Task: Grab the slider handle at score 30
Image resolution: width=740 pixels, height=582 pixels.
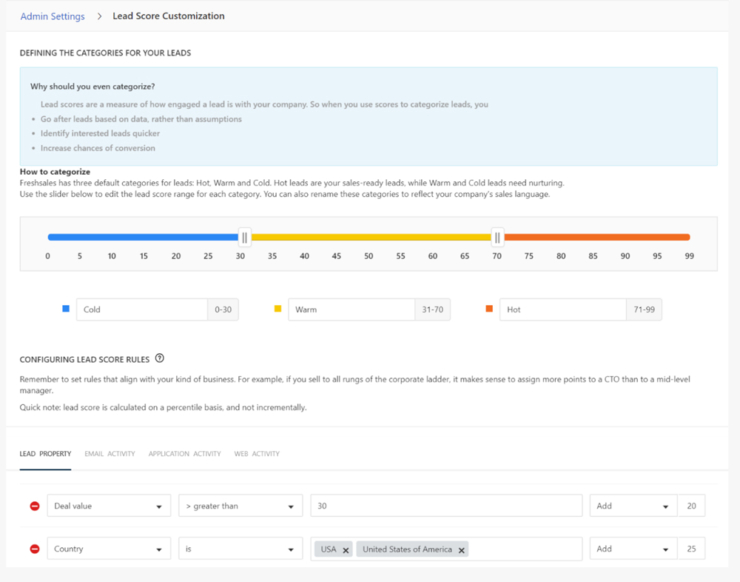Action: [244, 237]
